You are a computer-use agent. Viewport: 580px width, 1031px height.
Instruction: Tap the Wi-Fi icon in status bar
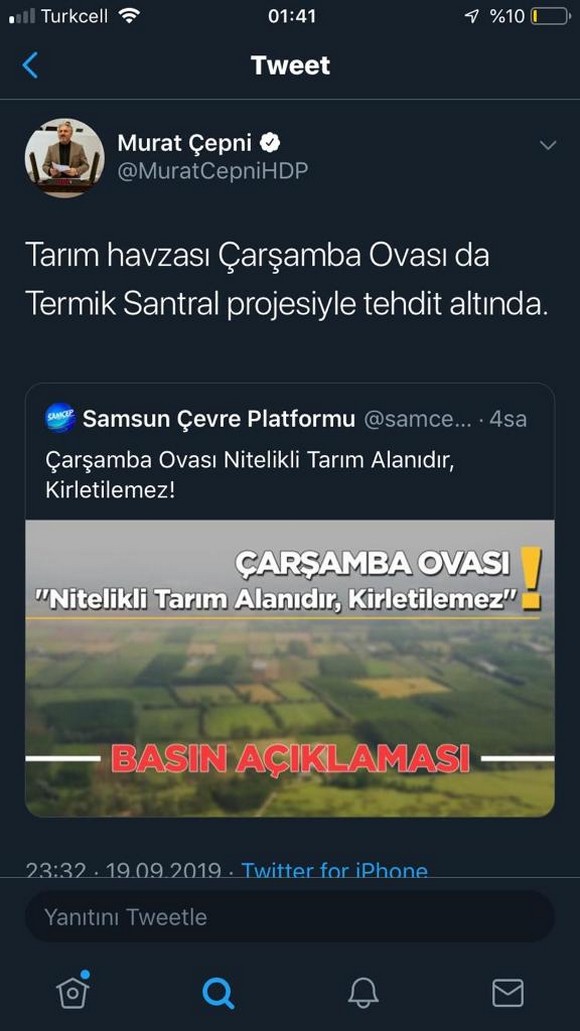tap(130, 16)
